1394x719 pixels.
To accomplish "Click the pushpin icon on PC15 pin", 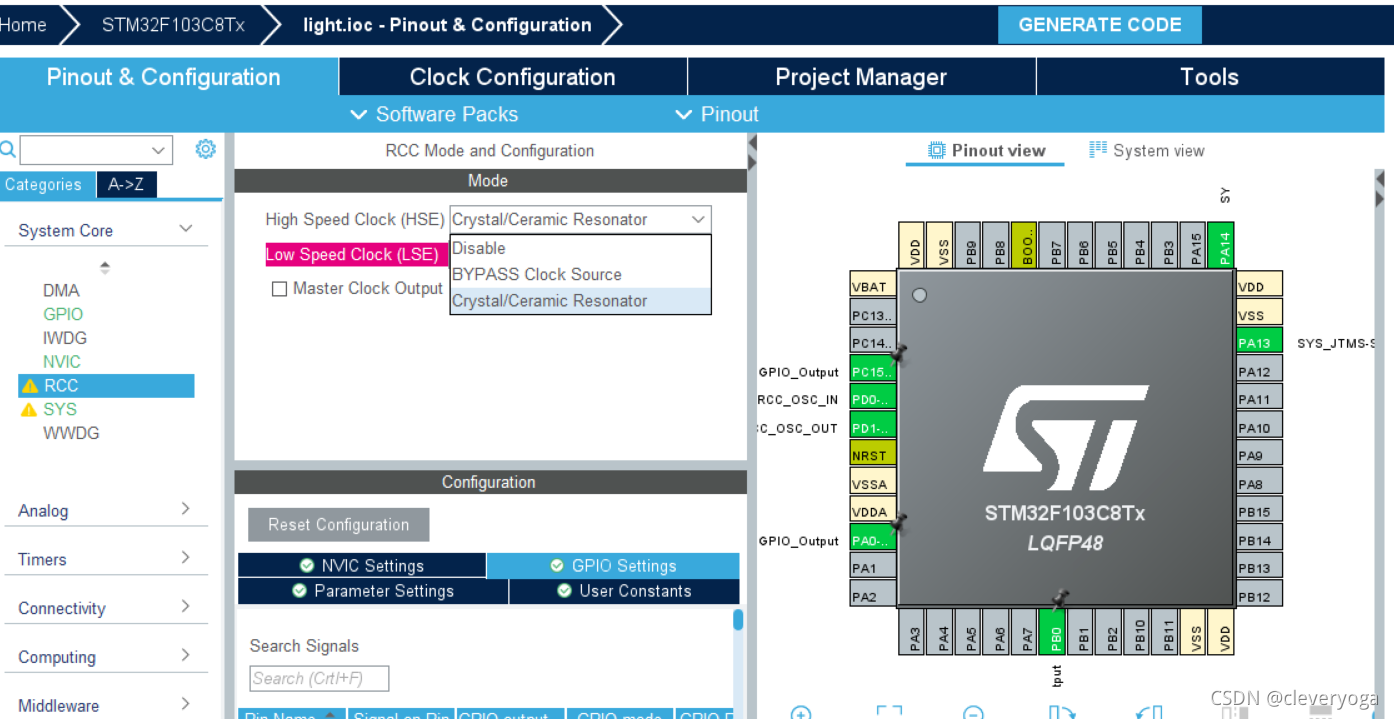I will [x=899, y=353].
